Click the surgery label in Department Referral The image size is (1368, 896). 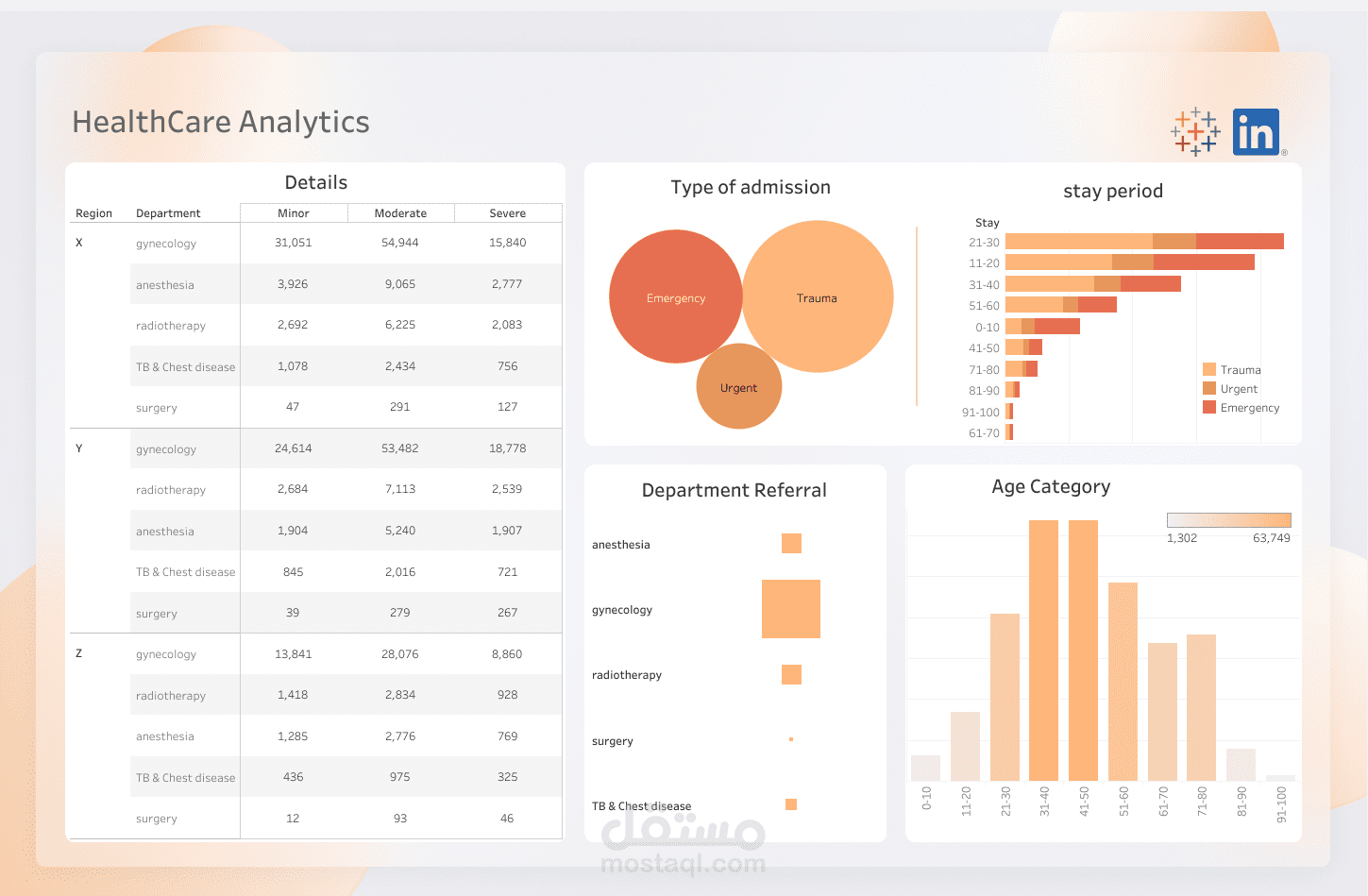[x=613, y=741]
